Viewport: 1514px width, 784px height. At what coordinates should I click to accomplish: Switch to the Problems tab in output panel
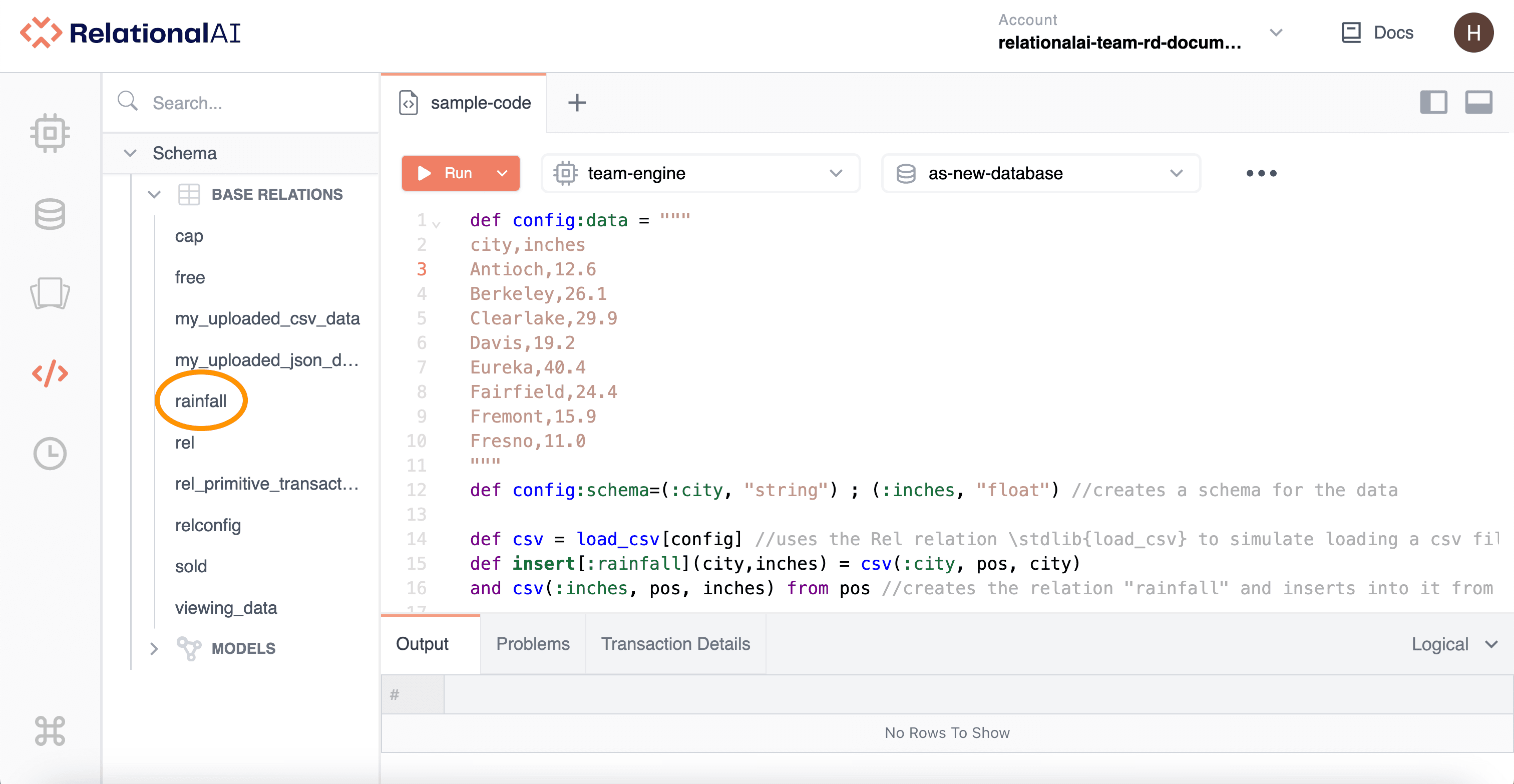[x=532, y=644]
